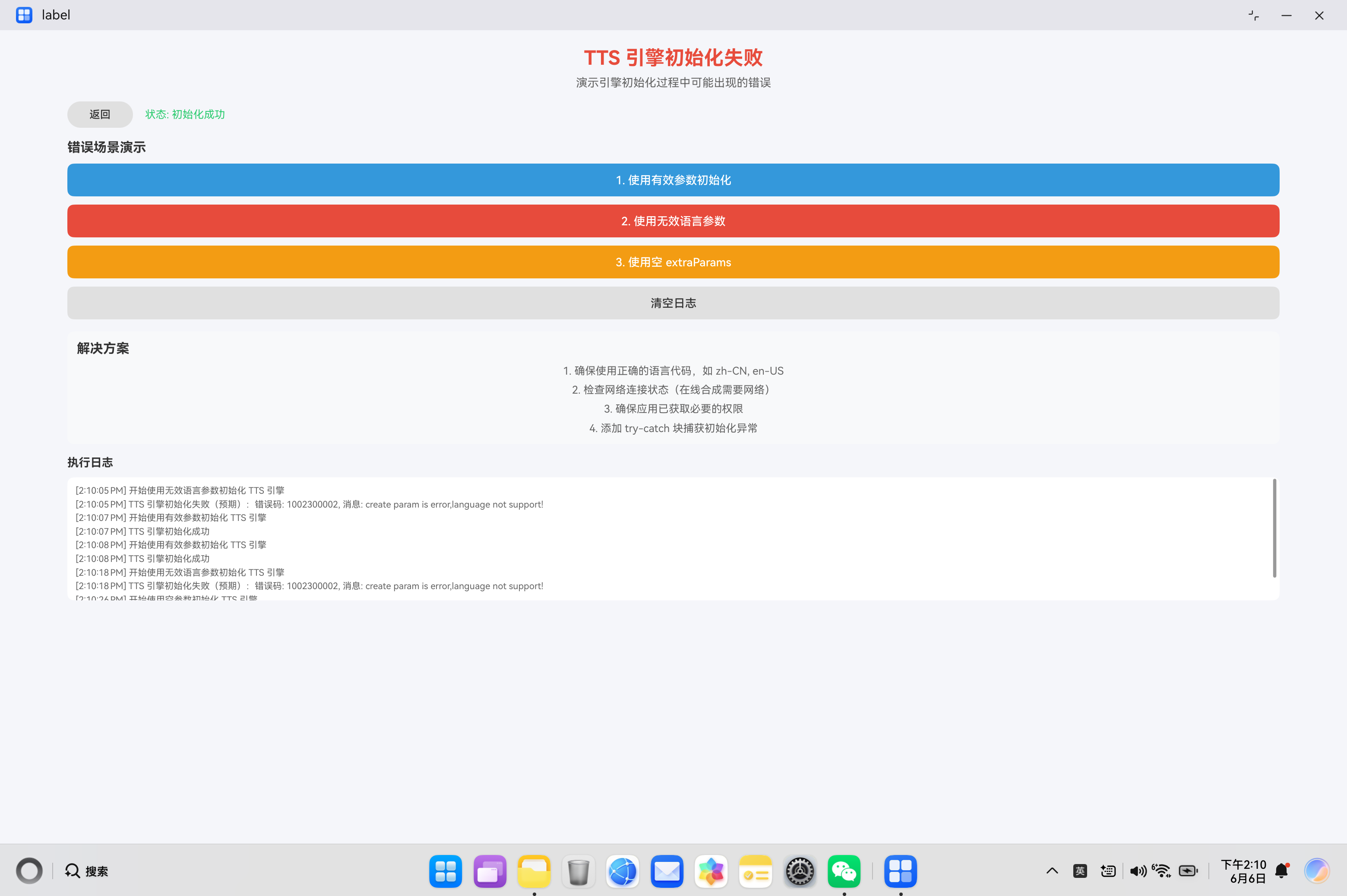Click the 返回 back button

click(x=100, y=114)
